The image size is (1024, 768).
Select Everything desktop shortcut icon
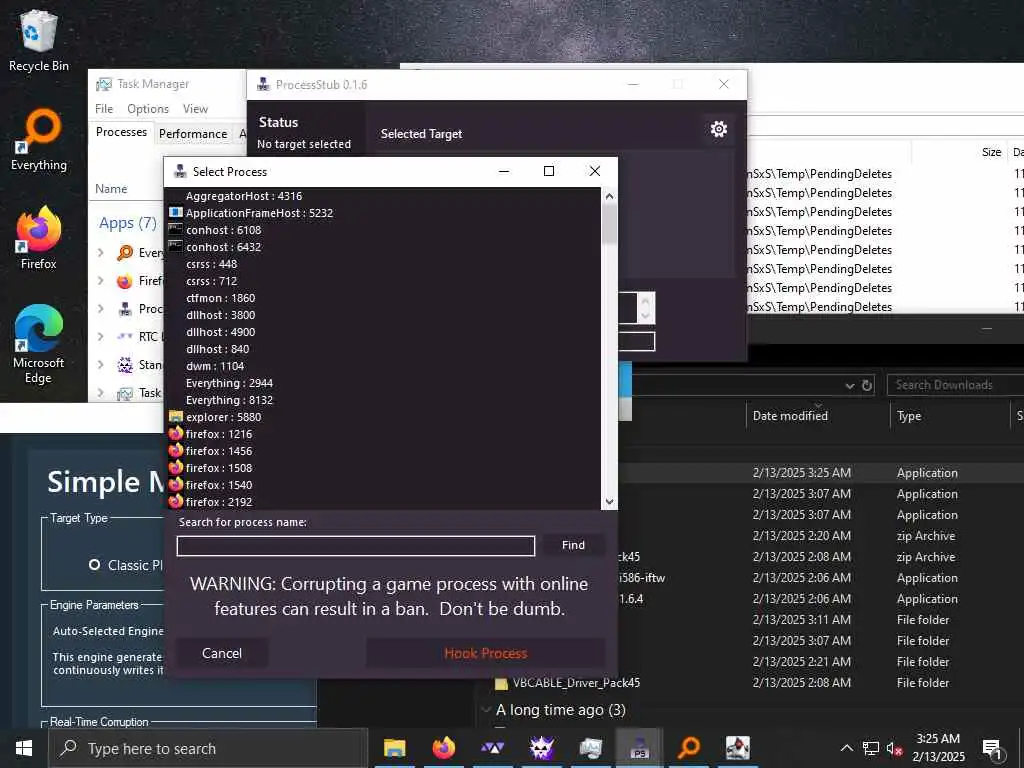39,140
